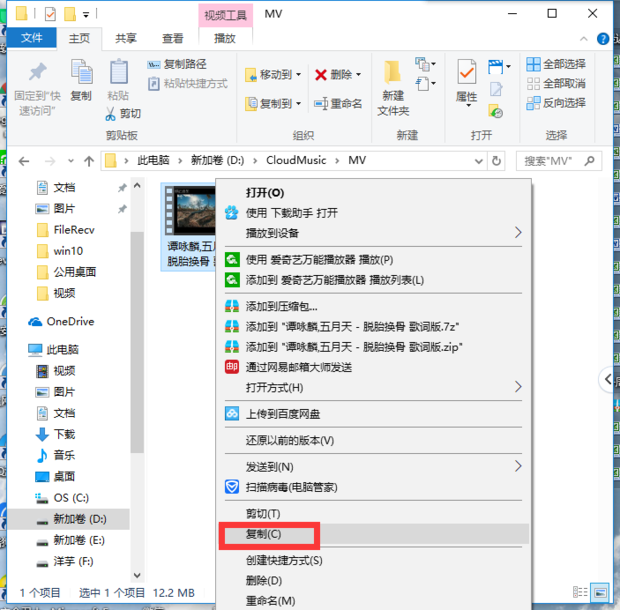Screen dimensions: 620x610
Task: Open recent locations dropdown arrow
Action: [x=71, y=161]
